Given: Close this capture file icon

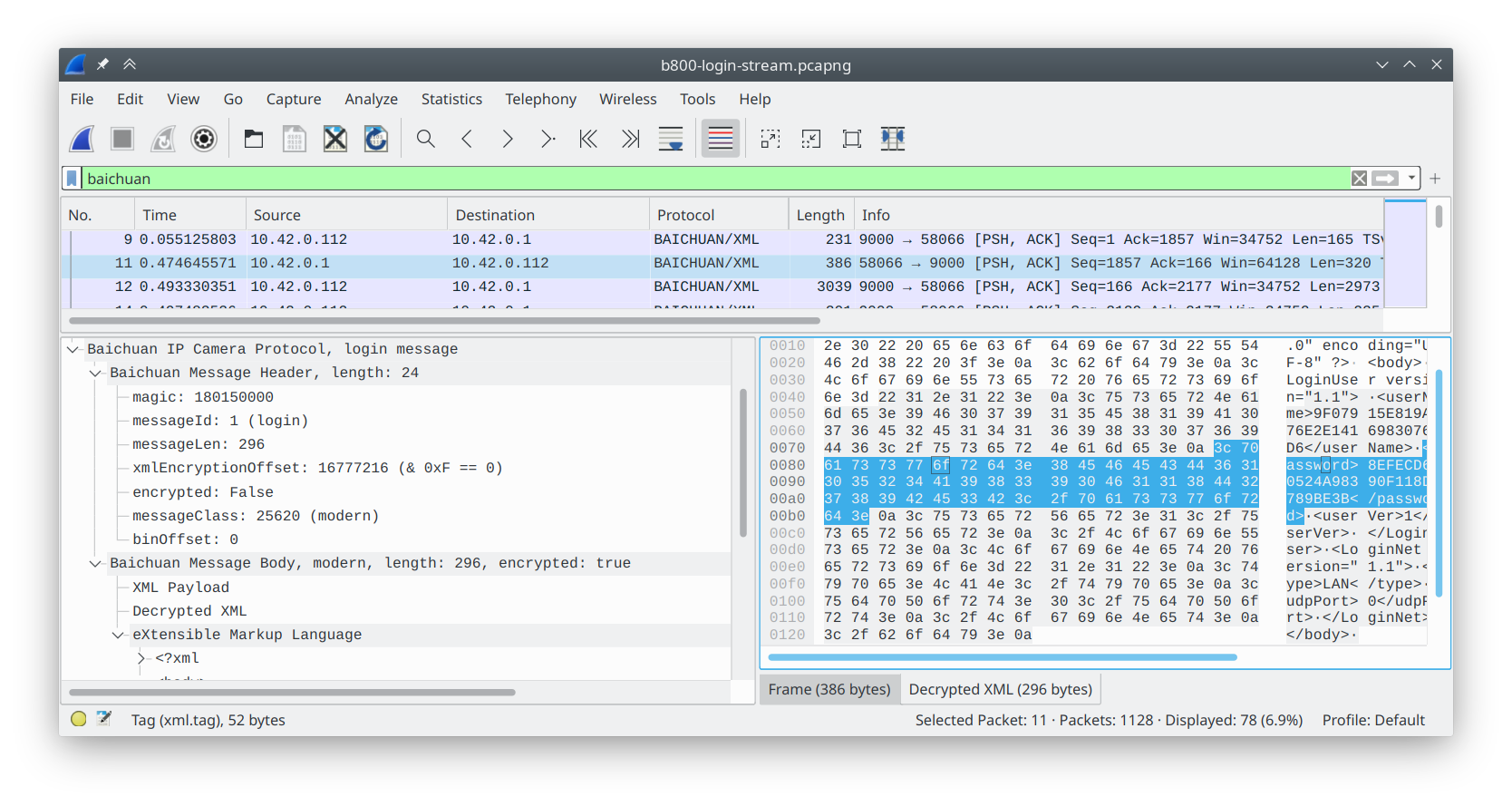Looking at the screenshot, I should 335,139.
